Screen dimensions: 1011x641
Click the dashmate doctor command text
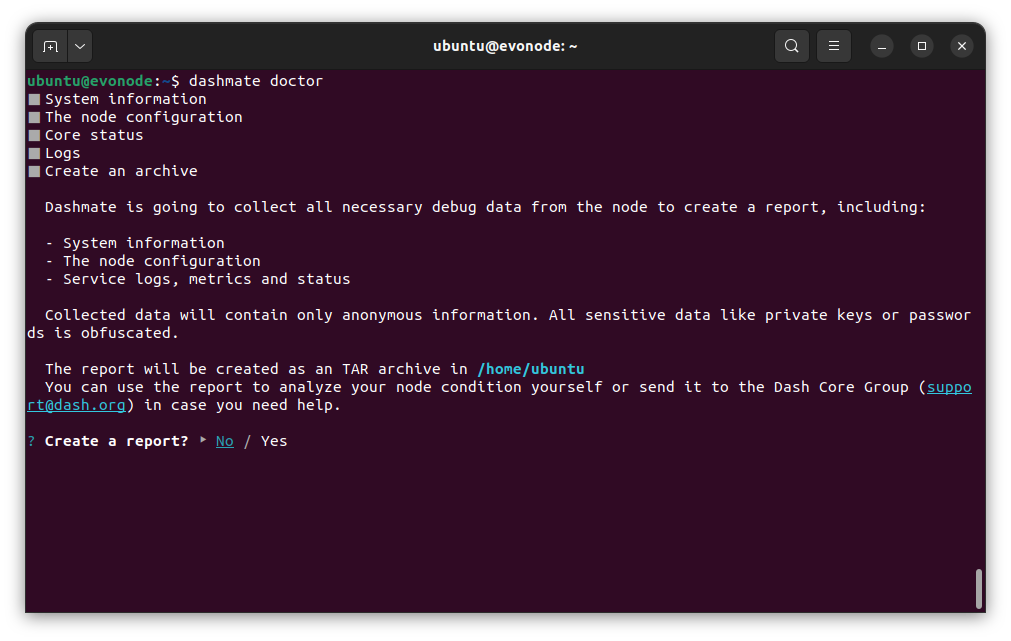click(256, 81)
